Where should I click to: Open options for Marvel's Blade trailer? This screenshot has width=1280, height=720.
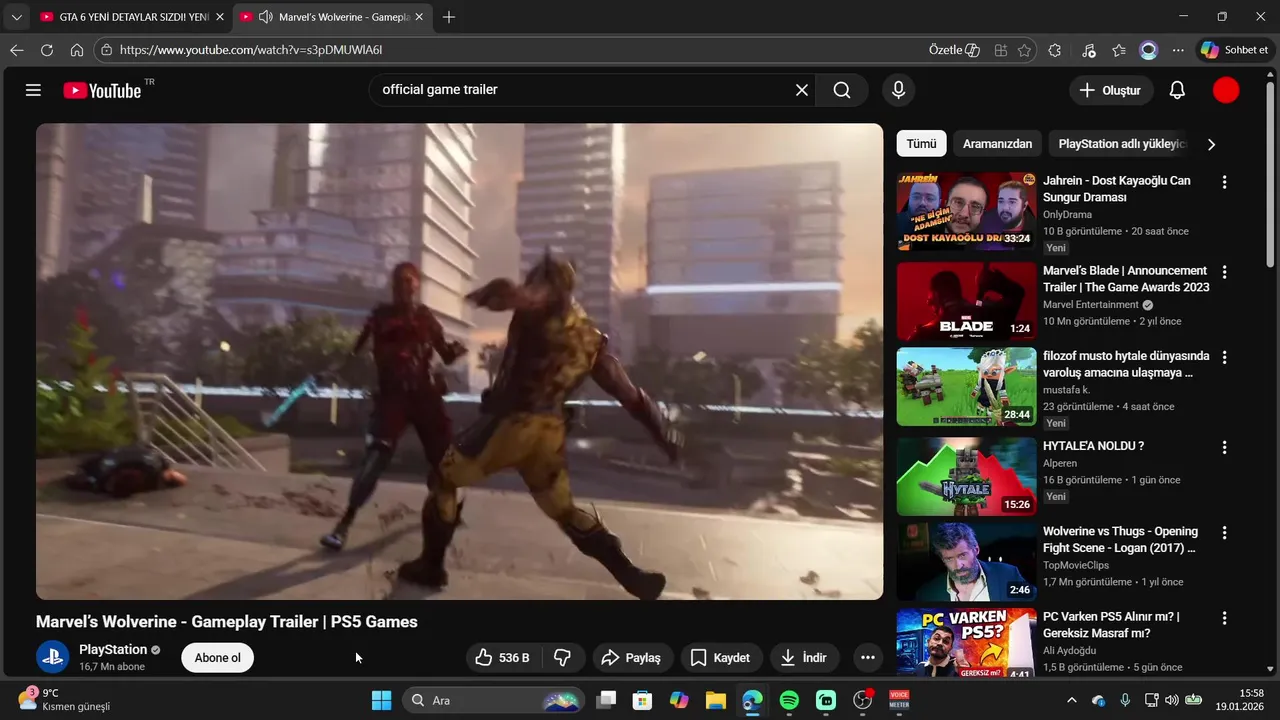[x=1224, y=272]
